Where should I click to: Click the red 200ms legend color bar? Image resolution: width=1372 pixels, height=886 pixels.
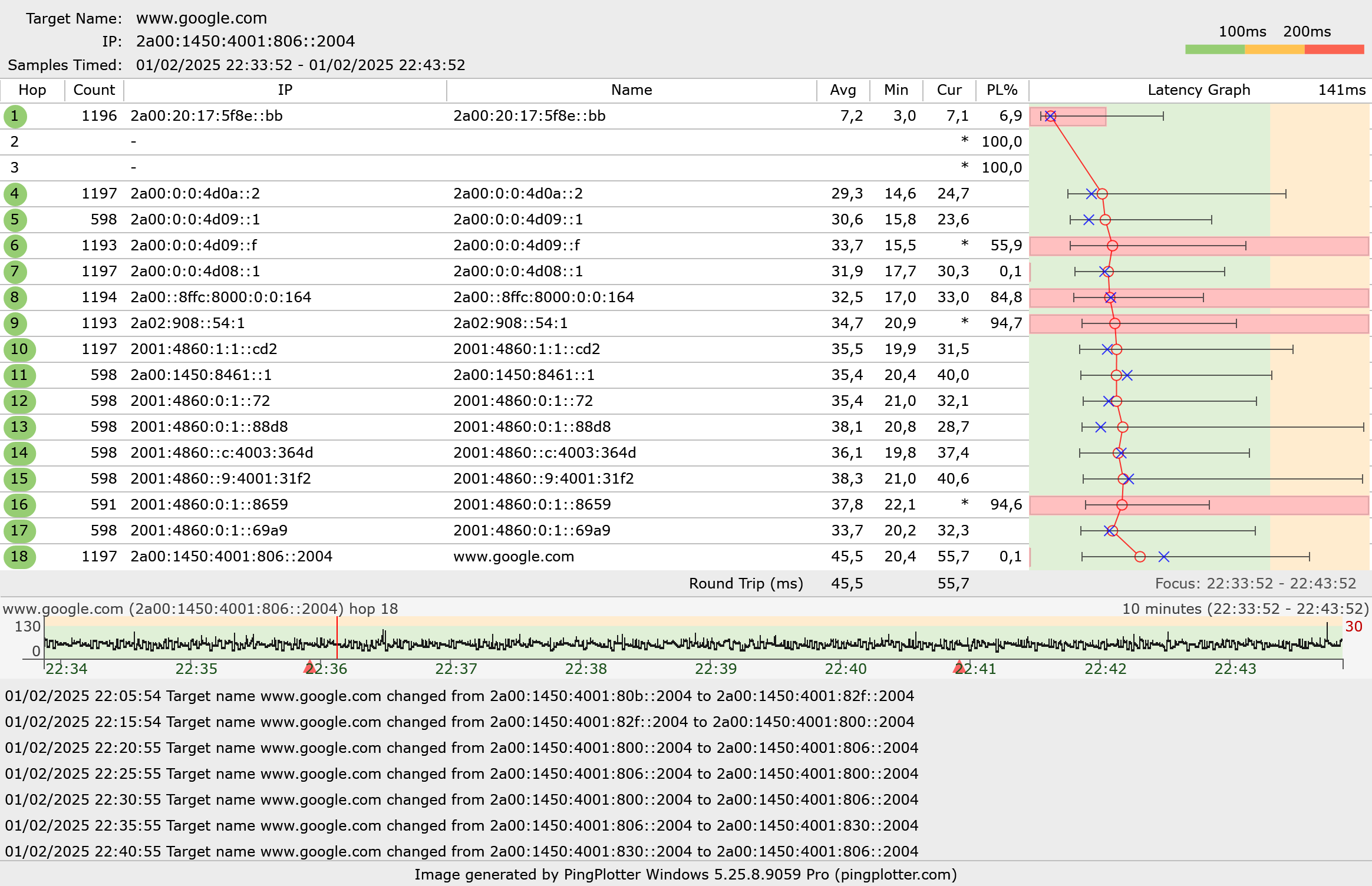[x=1334, y=49]
